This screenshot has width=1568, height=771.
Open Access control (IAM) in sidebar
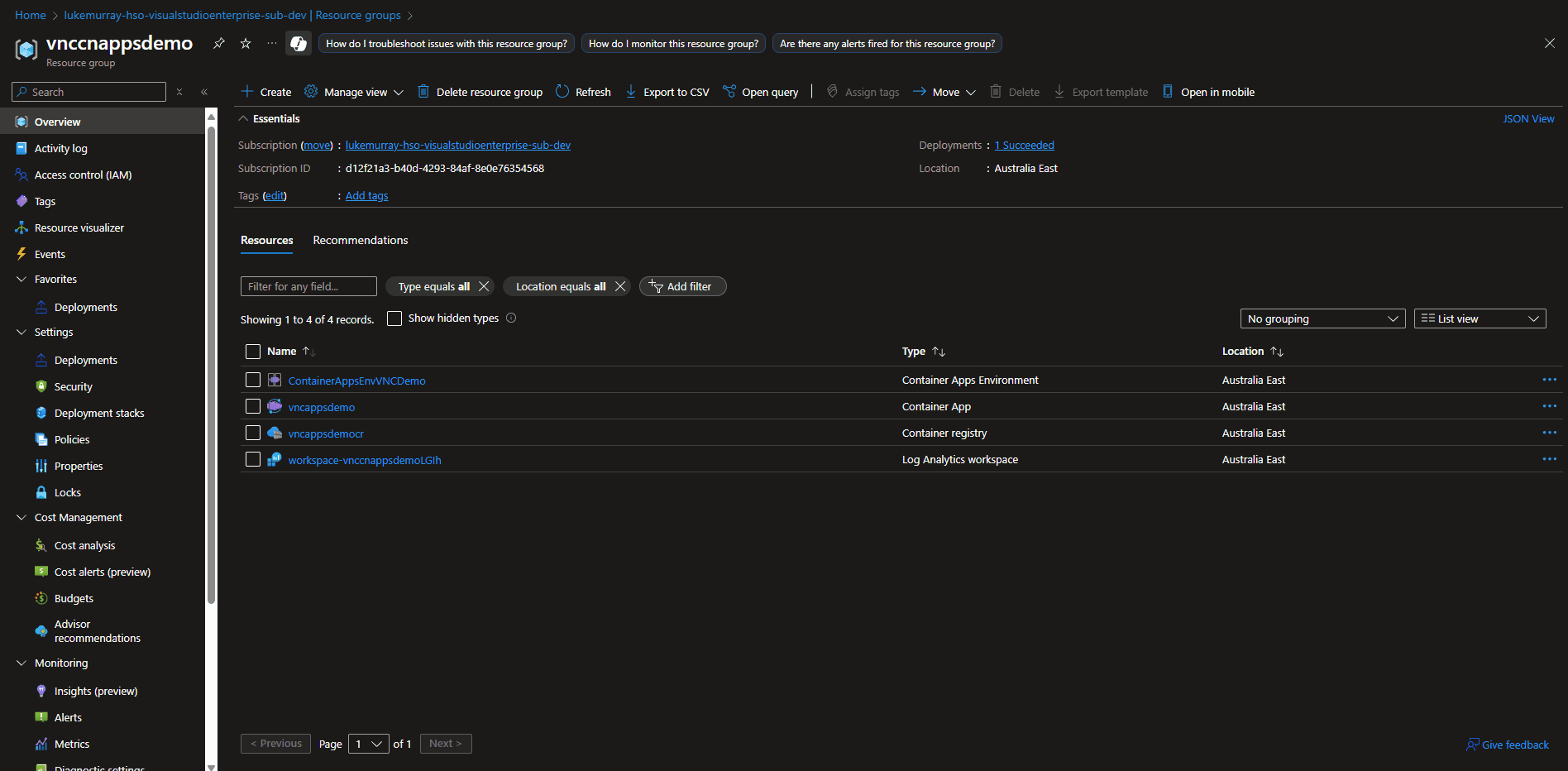(83, 175)
